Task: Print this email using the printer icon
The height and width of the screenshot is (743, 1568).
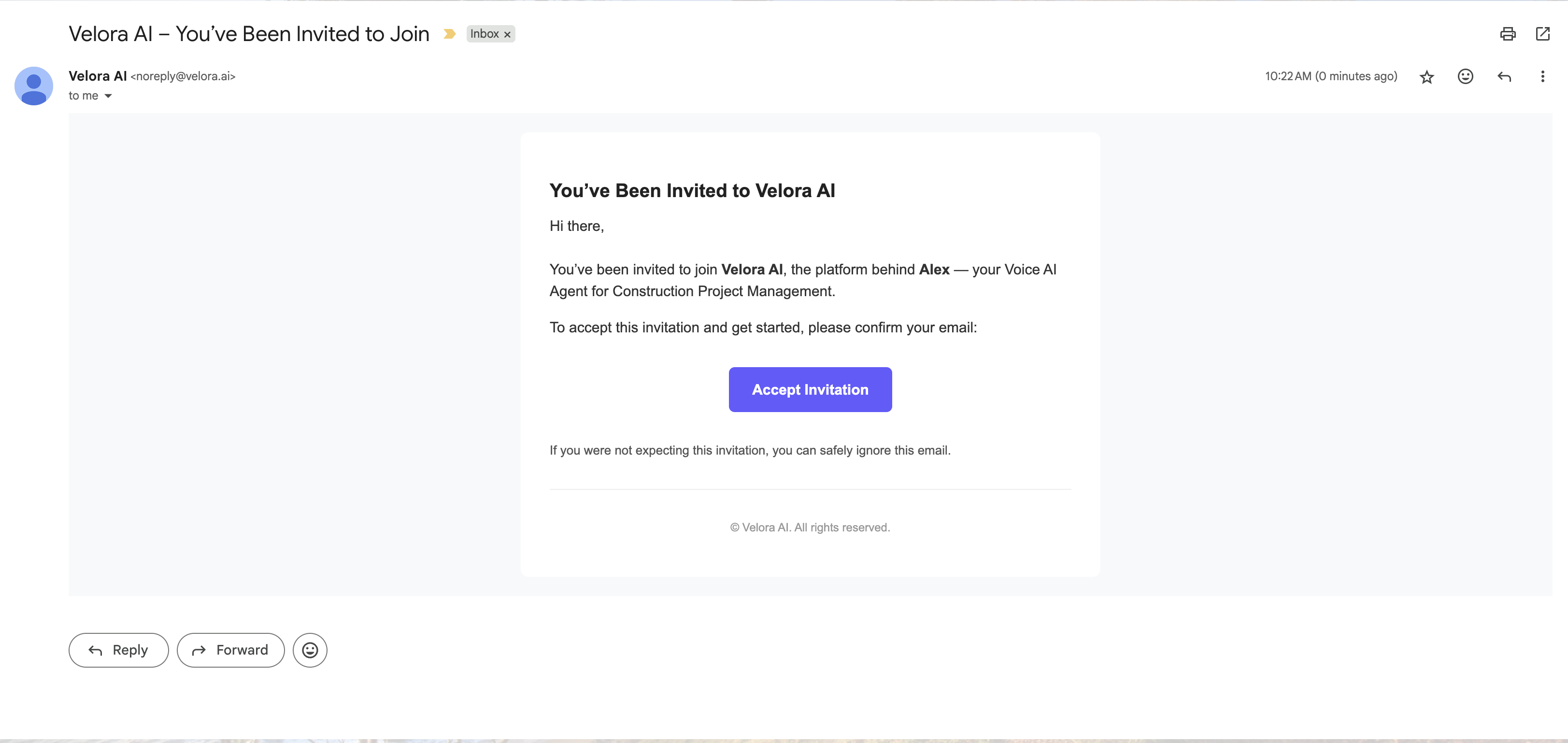Action: [1507, 34]
